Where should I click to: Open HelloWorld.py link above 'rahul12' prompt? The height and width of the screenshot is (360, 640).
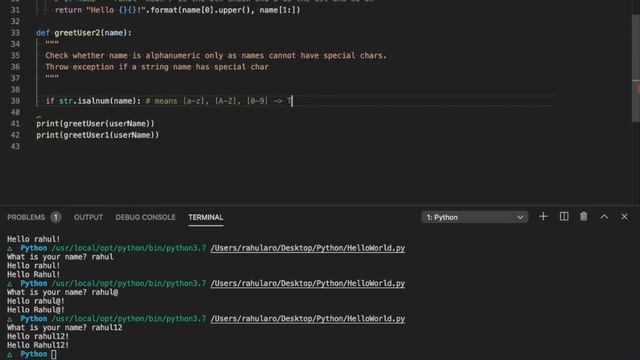click(x=308, y=319)
